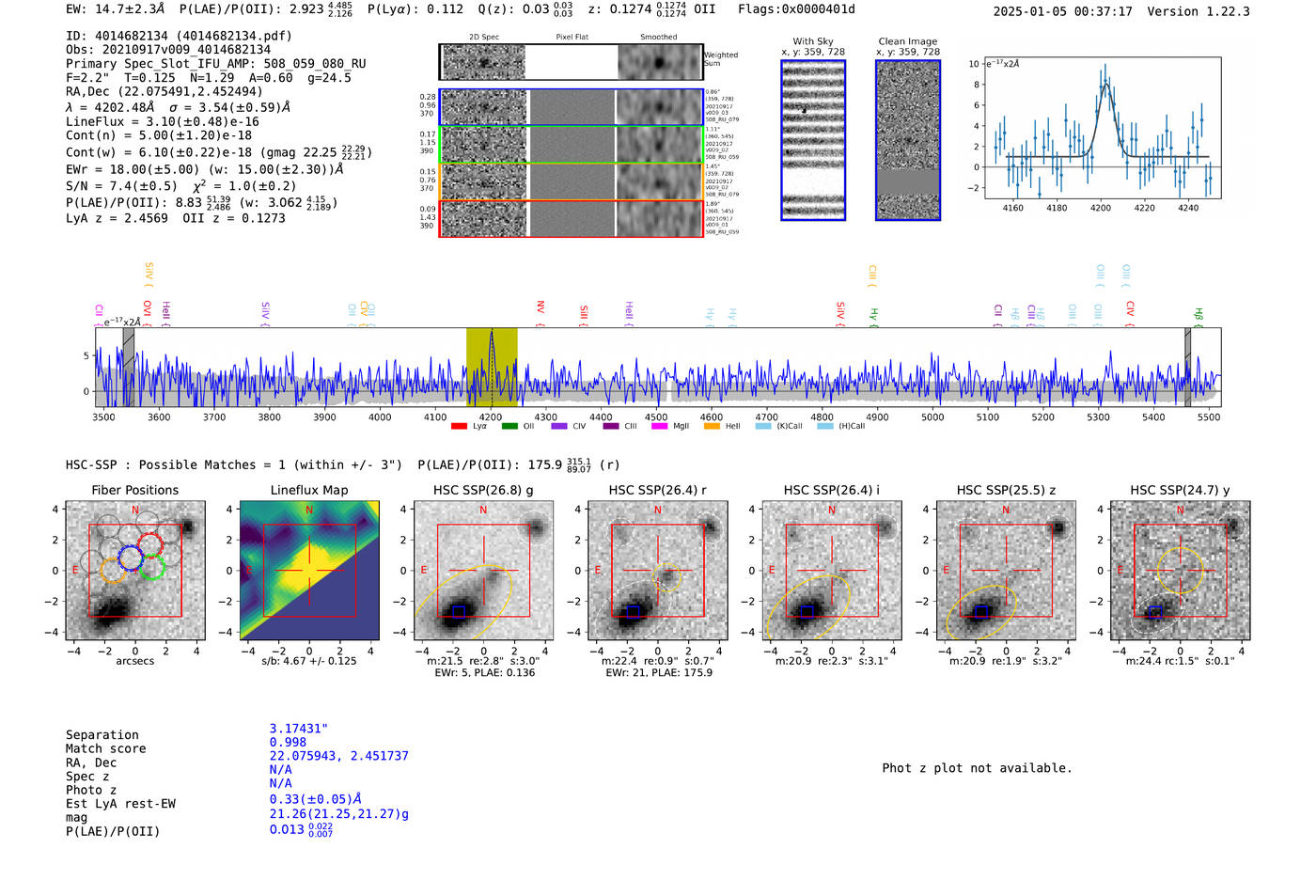Click the red Lyα legend swatch
The image size is (1316, 896).
(x=459, y=427)
